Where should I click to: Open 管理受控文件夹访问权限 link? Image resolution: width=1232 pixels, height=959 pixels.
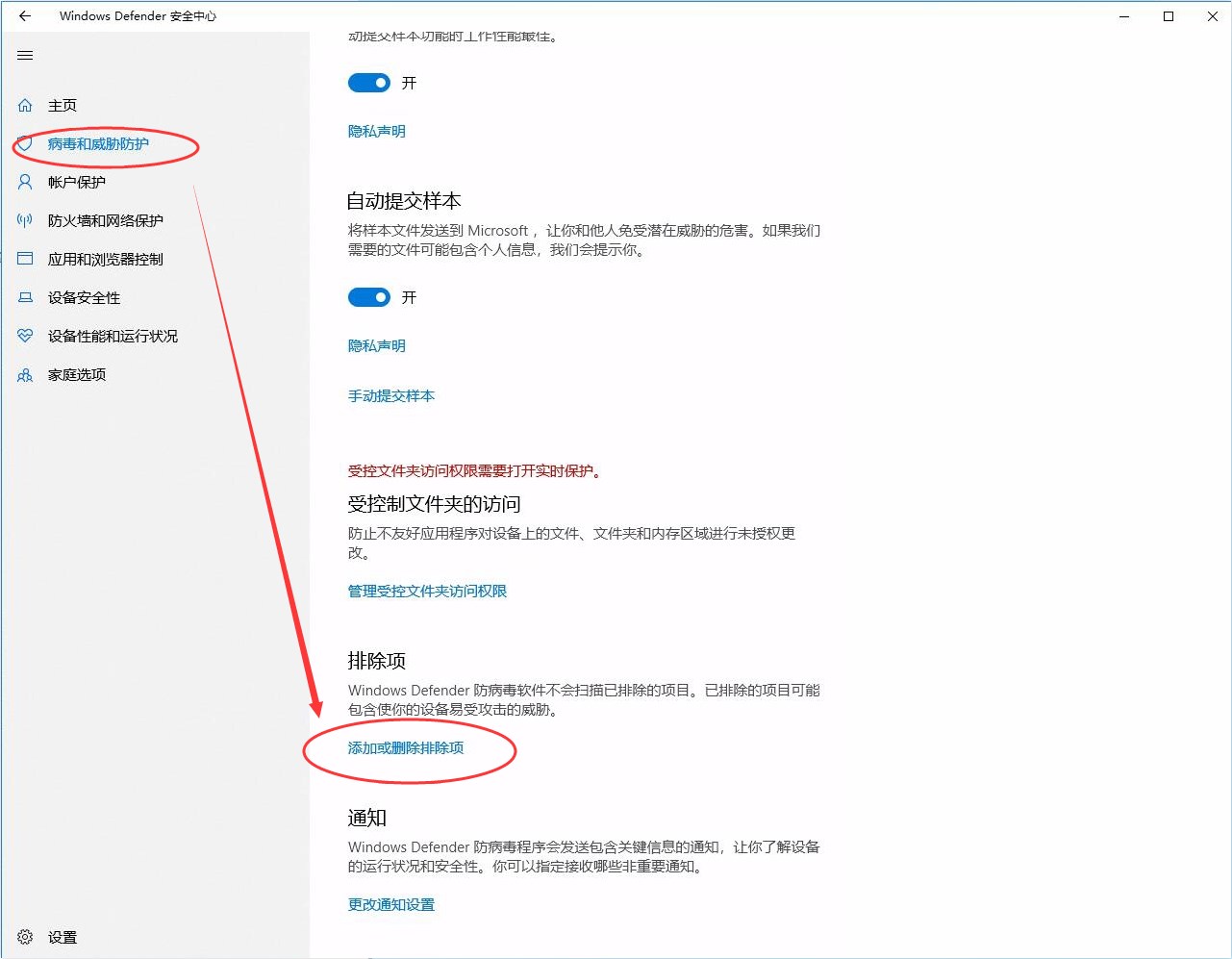coord(427,592)
